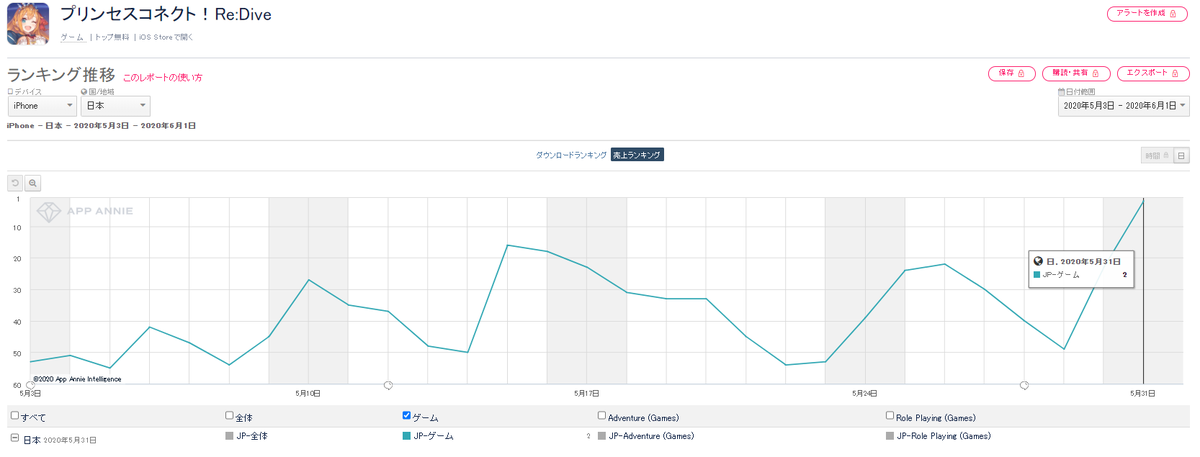The width and height of the screenshot is (1200, 457).
Task: Open the トップ無料 link
Action: 112,37
